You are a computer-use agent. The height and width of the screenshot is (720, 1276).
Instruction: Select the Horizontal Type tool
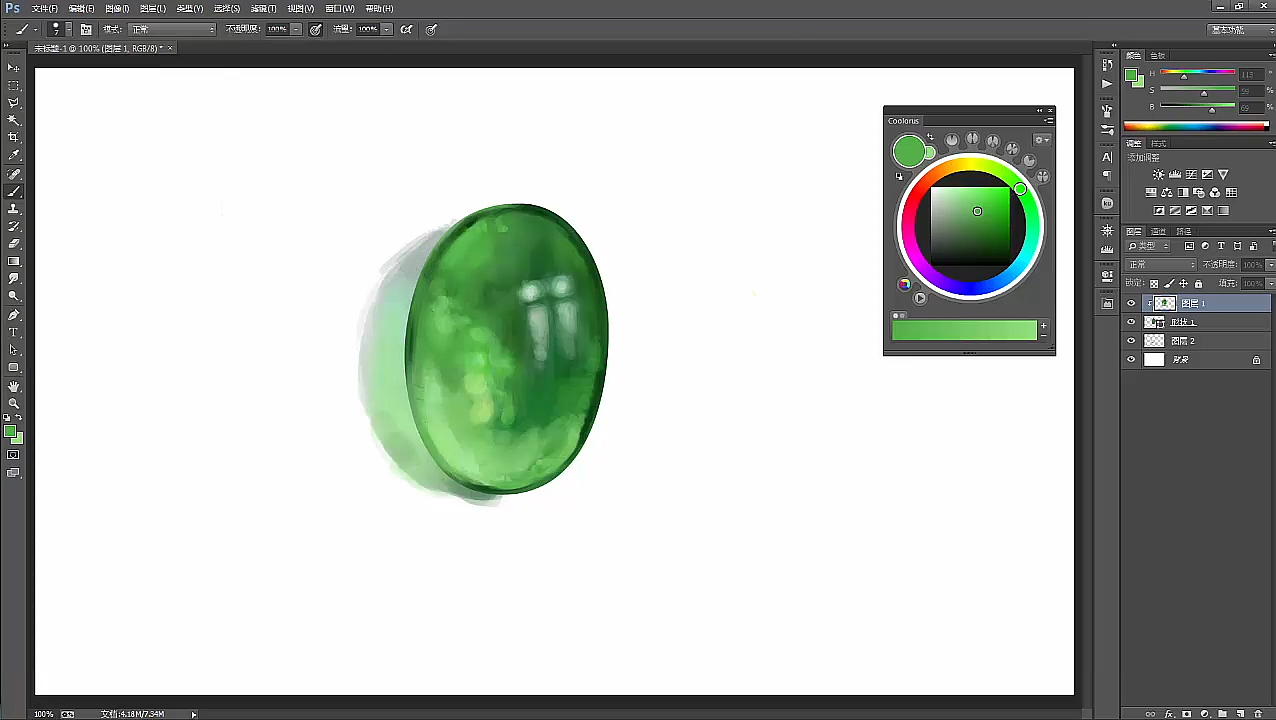pos(14,332)
